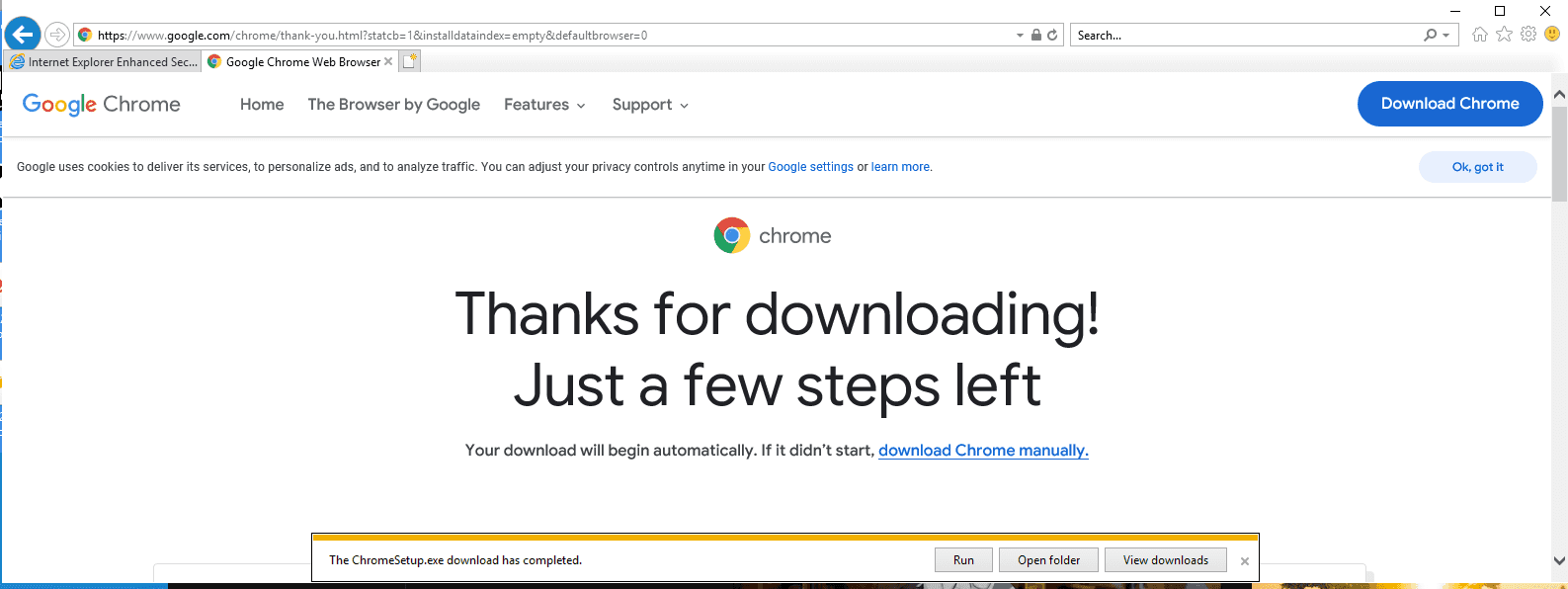Dismiss the download notification bar
This screenshot has height=589, width=1568.
click(x=1245, y=561)
